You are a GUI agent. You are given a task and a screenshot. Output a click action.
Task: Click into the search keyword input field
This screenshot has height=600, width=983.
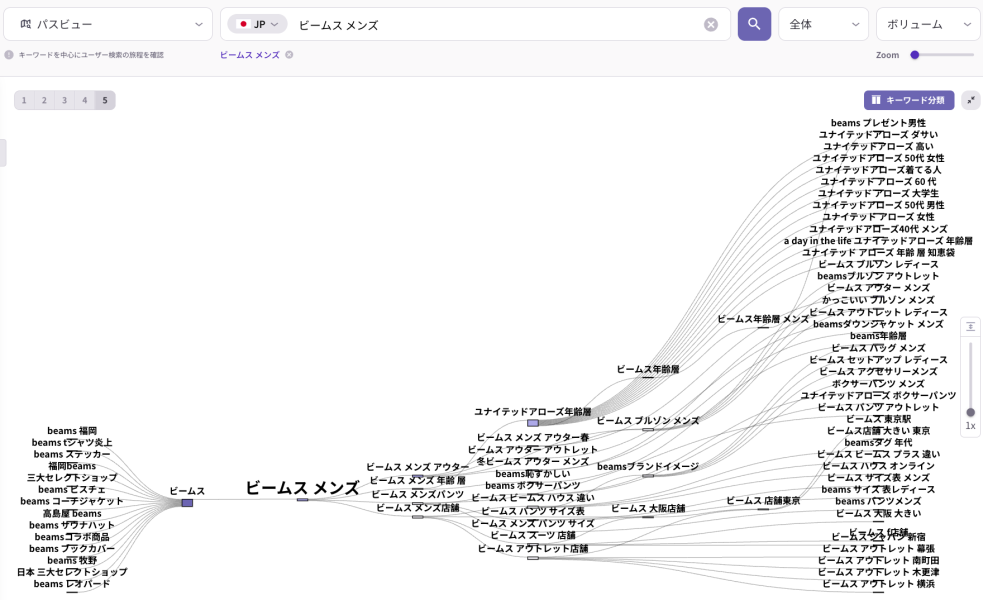pyautogui.click(x=495, y=24)
